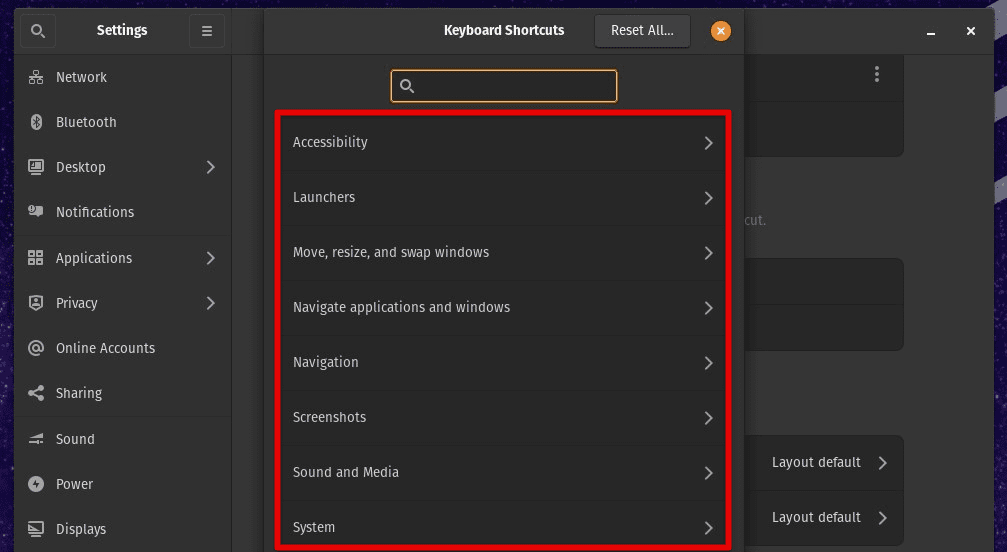Click Move, resize, and swap windows text

(x=390, y=253)
